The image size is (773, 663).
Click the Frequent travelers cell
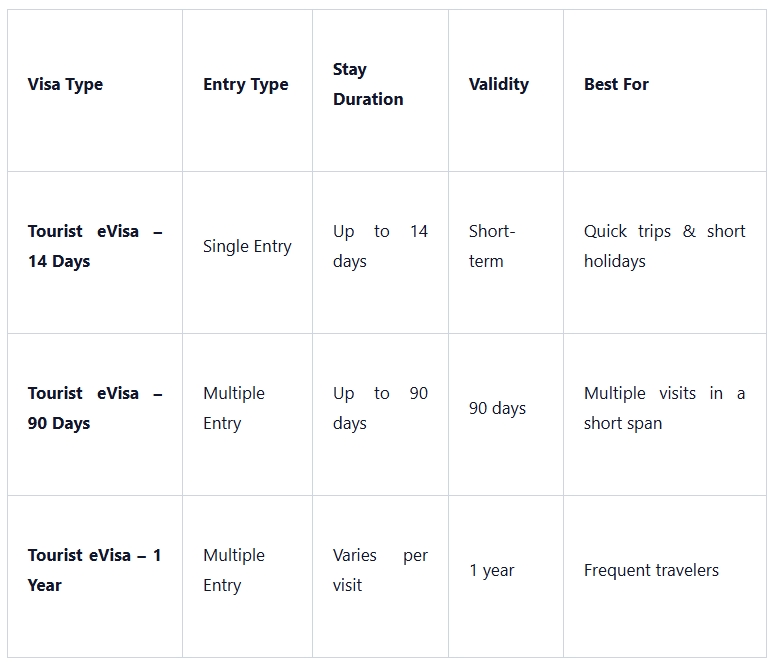[651, 570]
